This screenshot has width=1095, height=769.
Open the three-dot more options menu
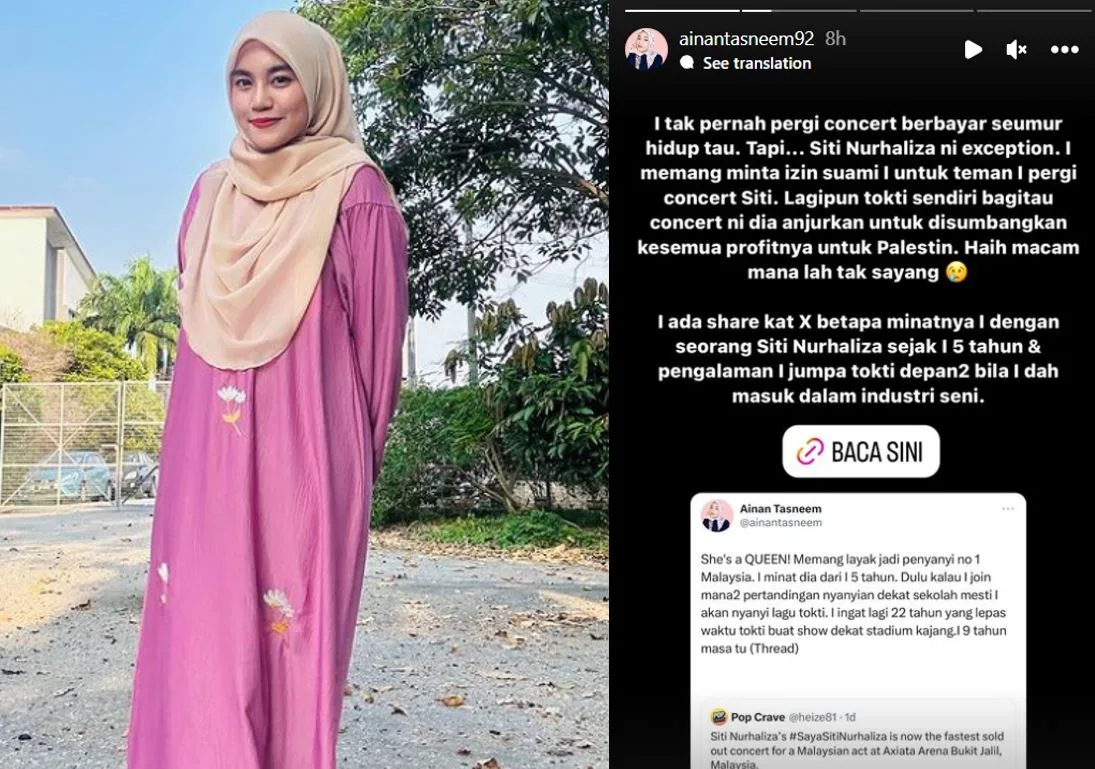(x=1064, y=50)
